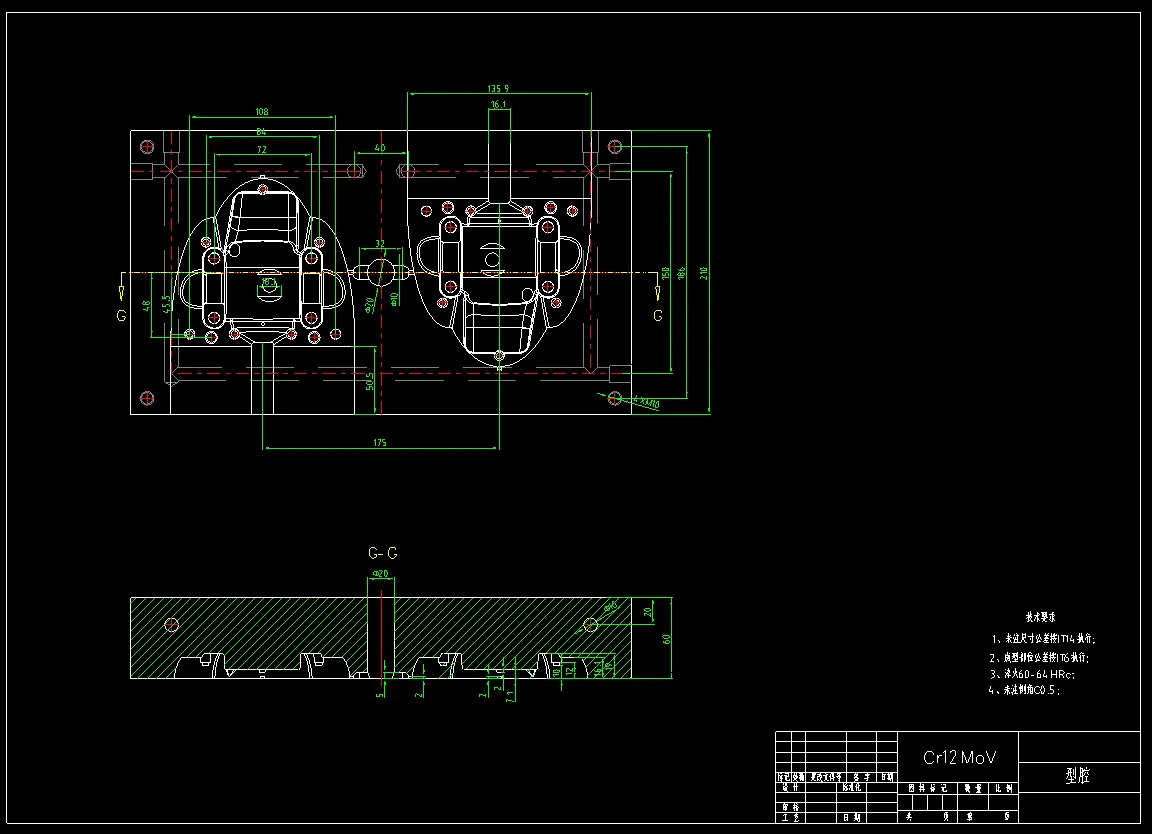The width and height of the screenshot is (1152, 834).
Task: Select technical note 3 with 60-64 HRc
Action: tap(1032, 674)
